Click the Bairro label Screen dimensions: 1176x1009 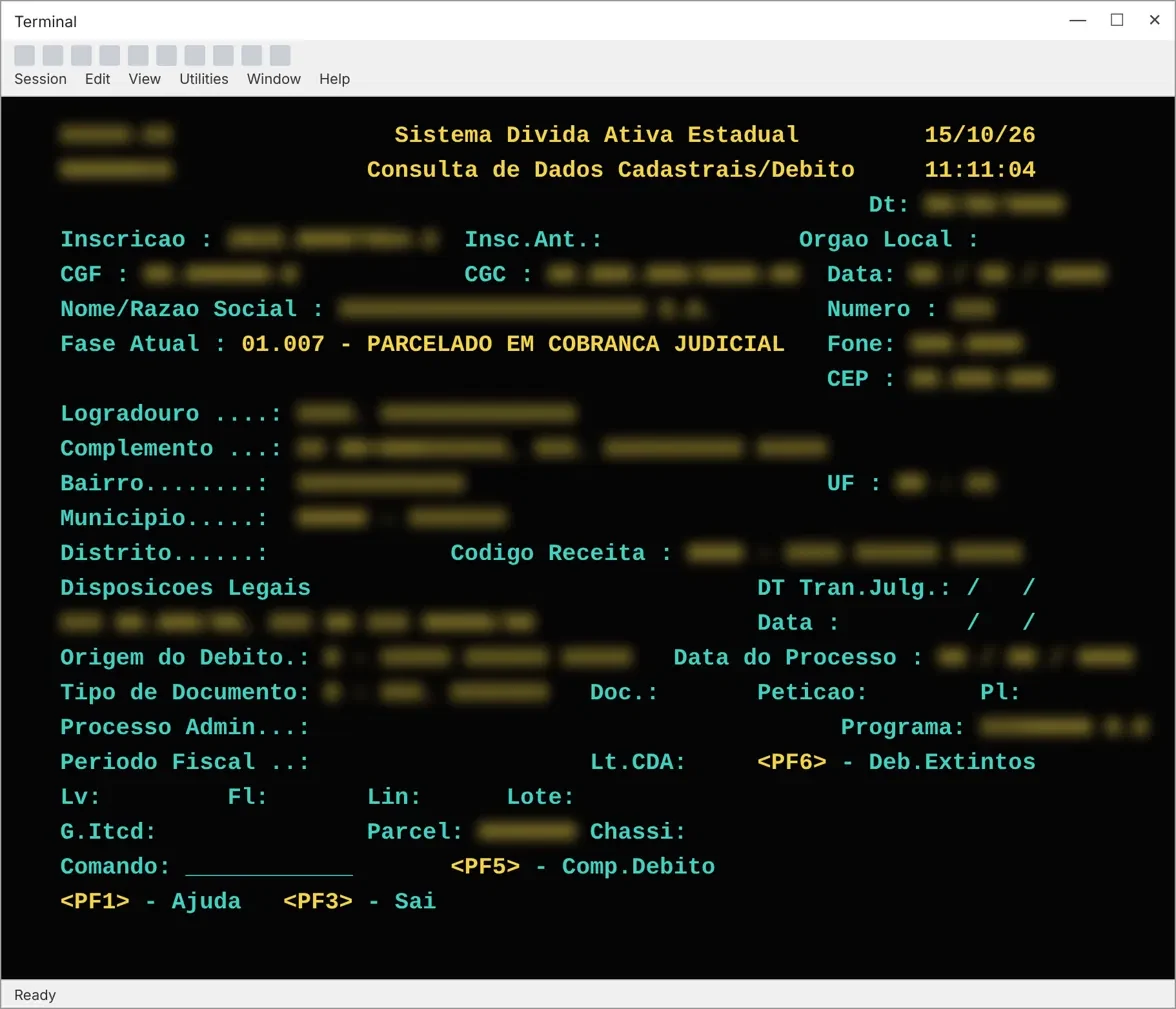(164, 483)
